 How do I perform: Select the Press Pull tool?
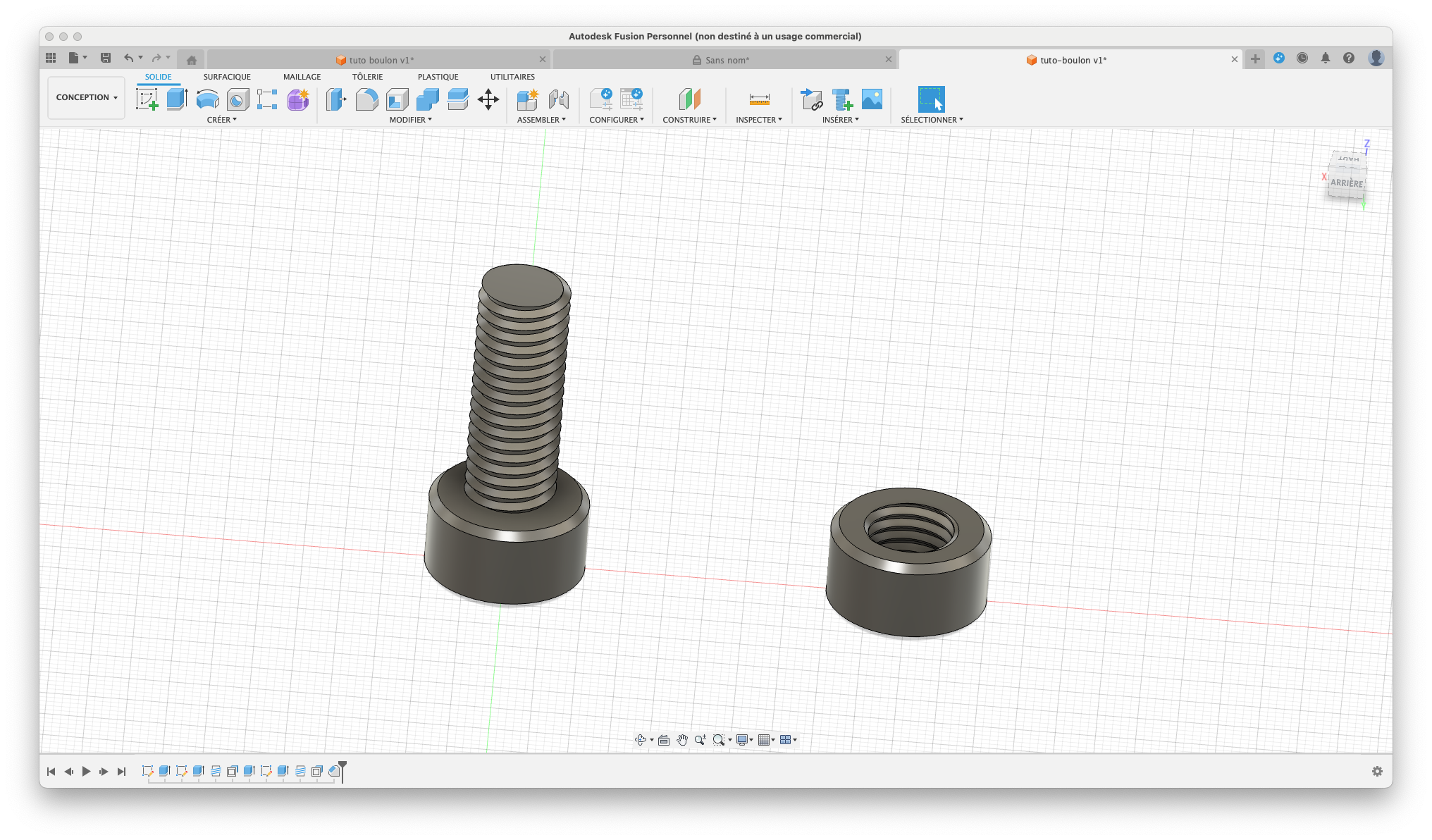(x=336, y=99)
